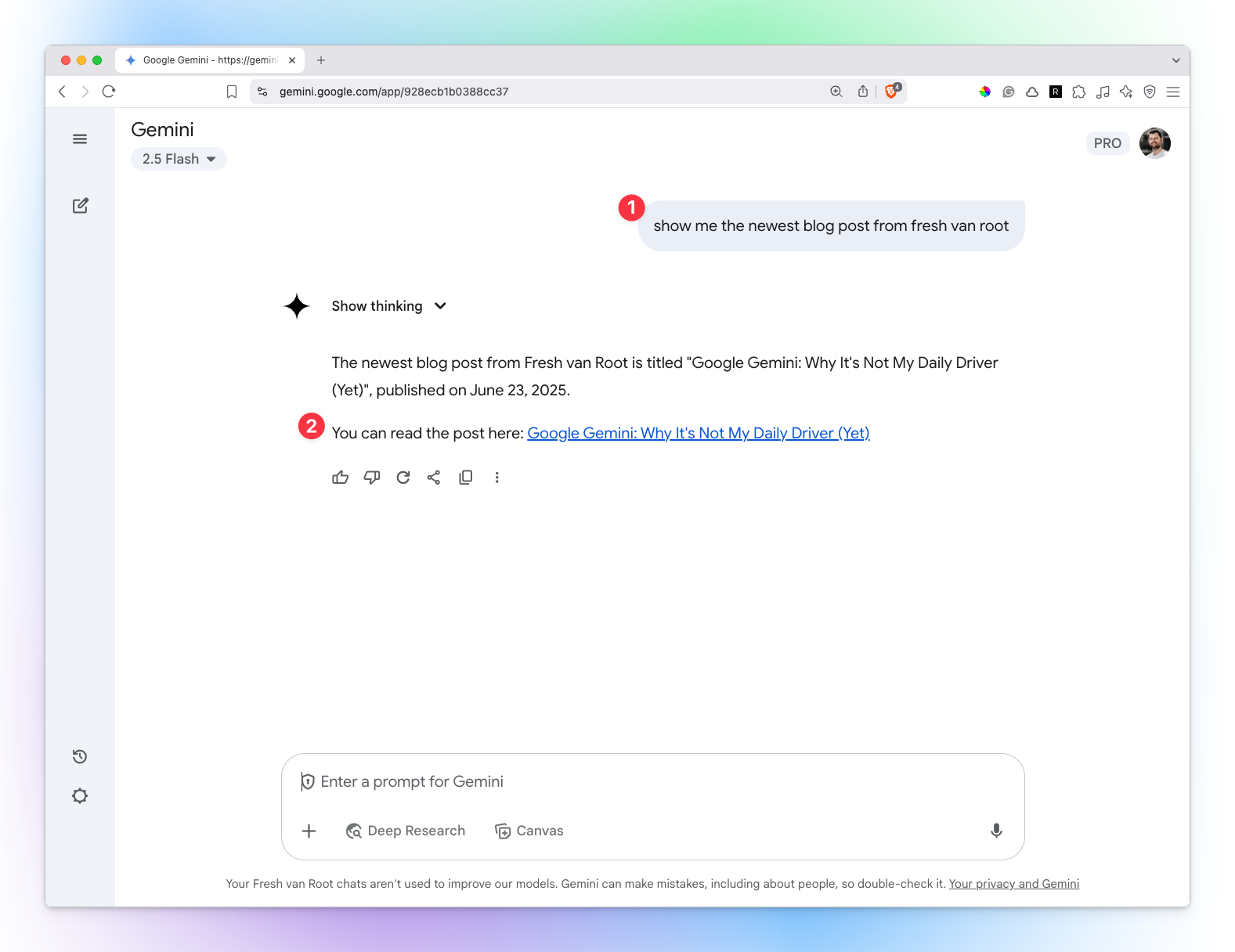This screenshot has height=952, width=1235.
Task: Open the Brave Shields icon
Action: click(x=892, y=91)
